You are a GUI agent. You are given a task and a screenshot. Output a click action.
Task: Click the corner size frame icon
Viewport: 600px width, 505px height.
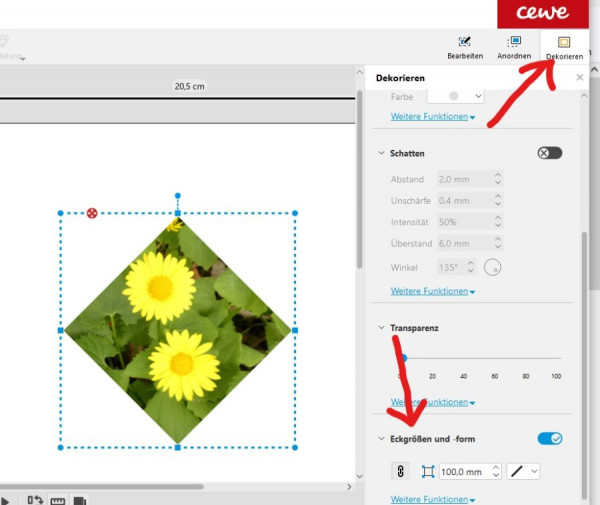428,471
